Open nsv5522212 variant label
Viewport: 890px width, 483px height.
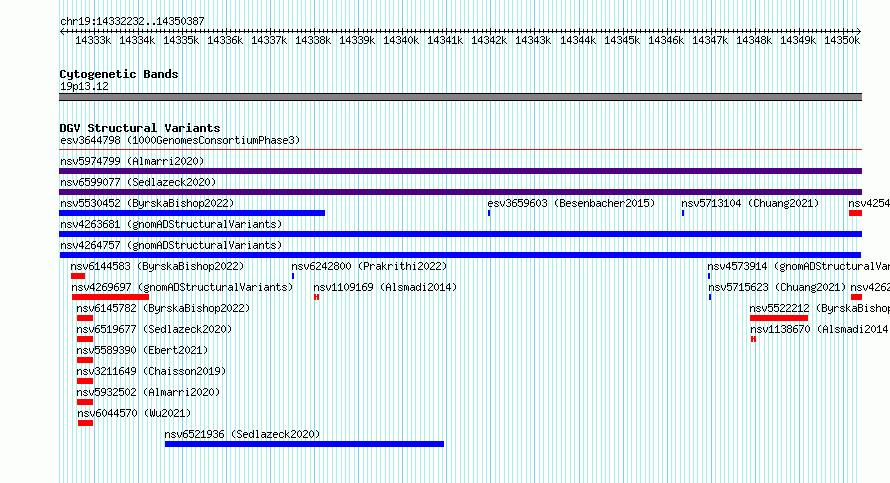pyautogui.click(x=819, y=308)
